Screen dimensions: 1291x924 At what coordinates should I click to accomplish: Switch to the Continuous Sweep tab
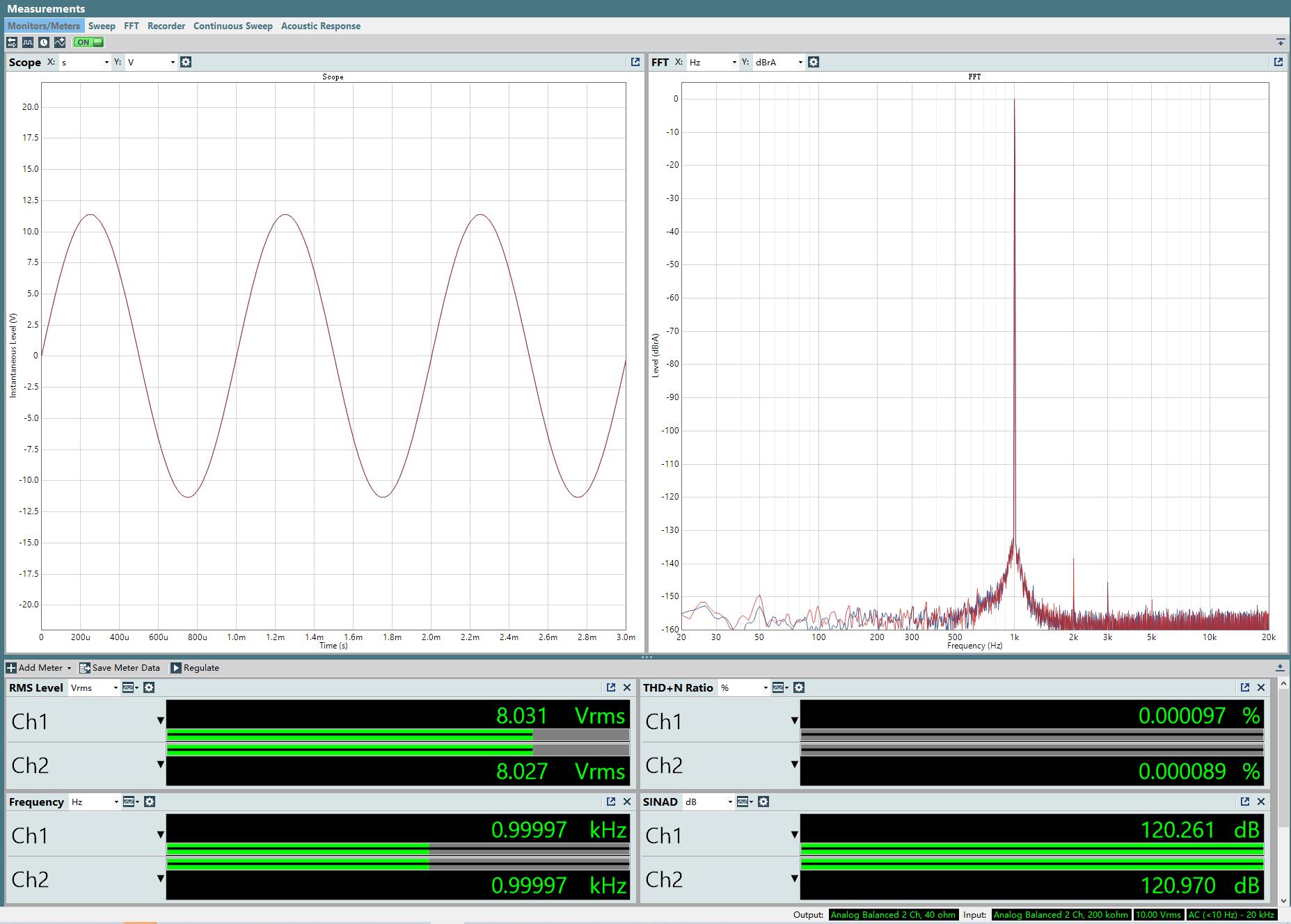click(233, 26)
